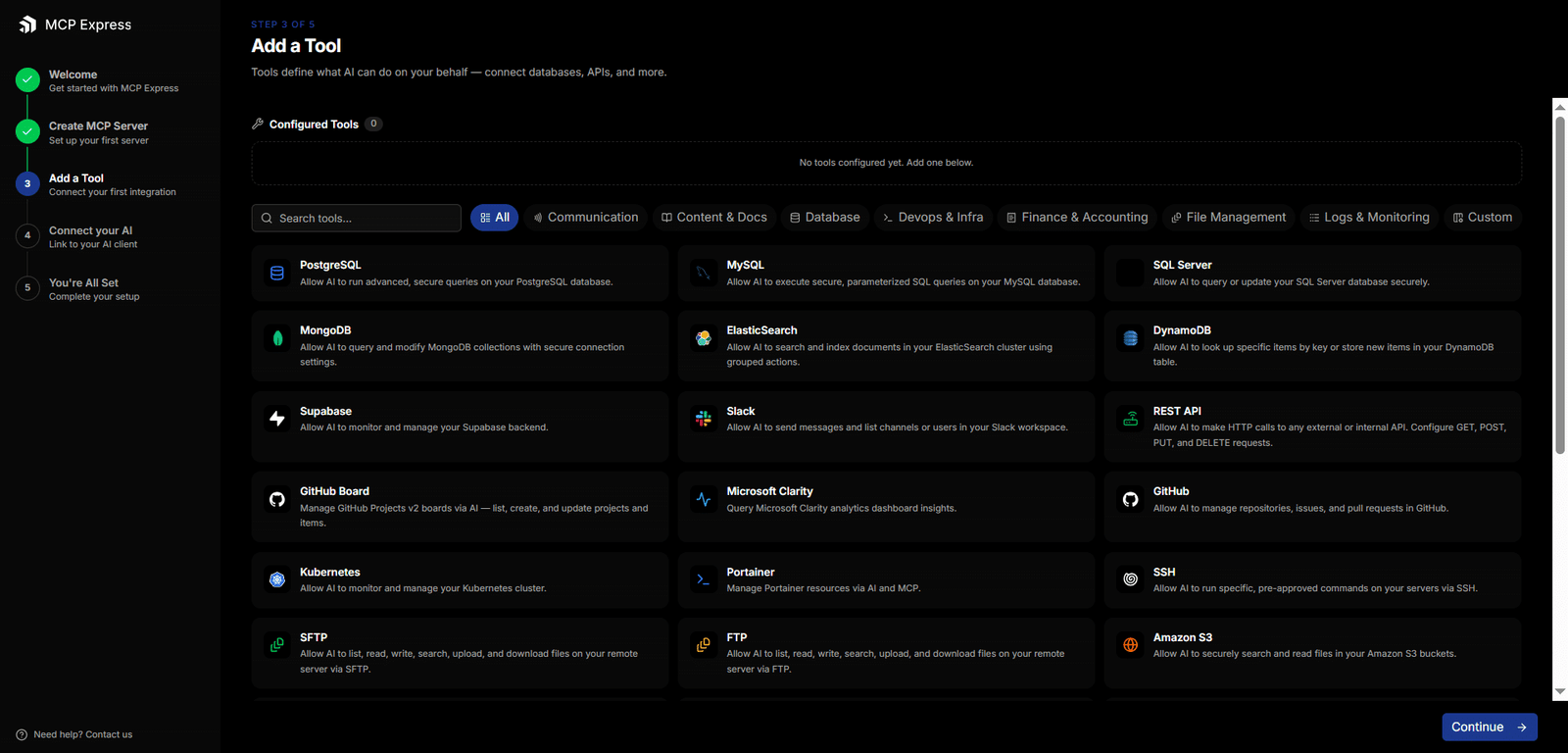Screen dimensions: 1568x753
Task: Click the Continue button
Action: [x=1490, y=727]
